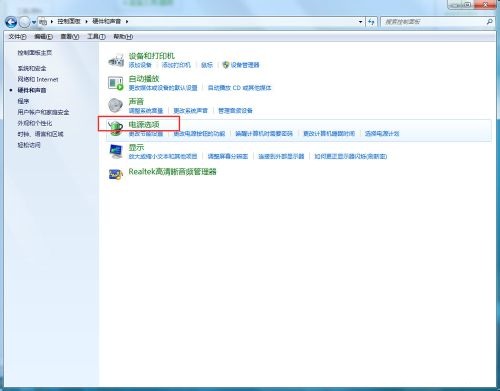The image size is (500, 391).
Task: Select 硬件和声音 breadcrumb segment
Action: pos(106,21)
